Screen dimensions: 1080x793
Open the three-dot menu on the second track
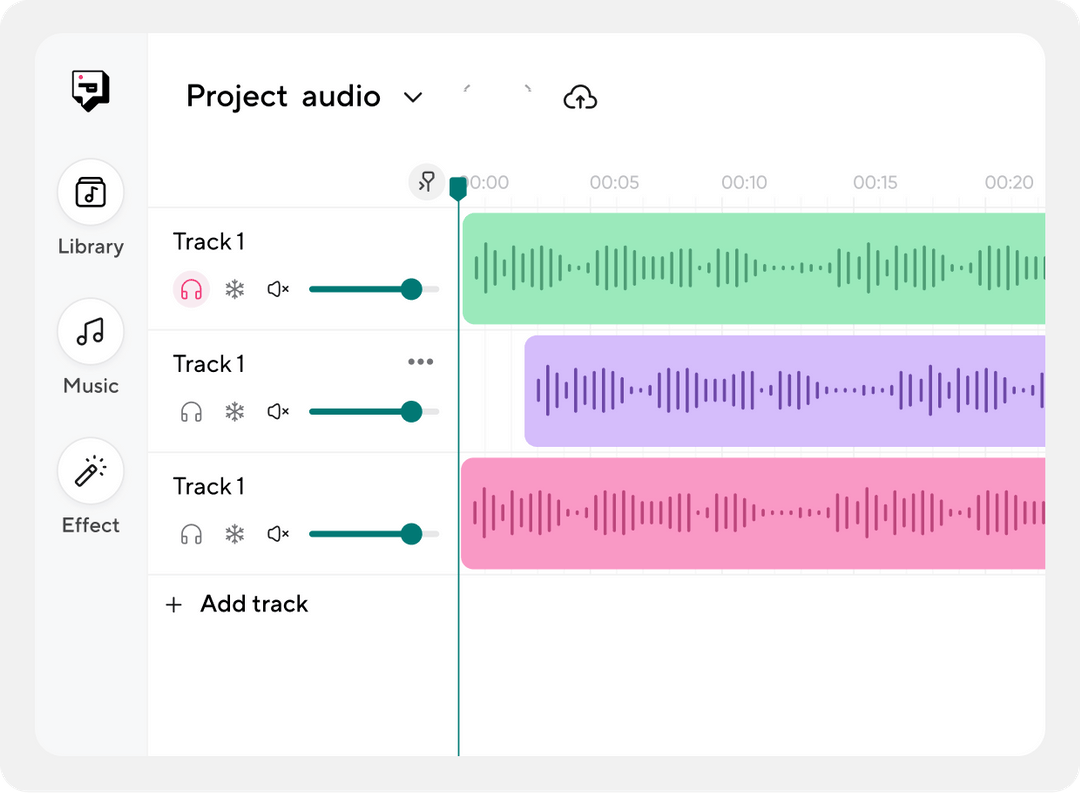[421, 362]
